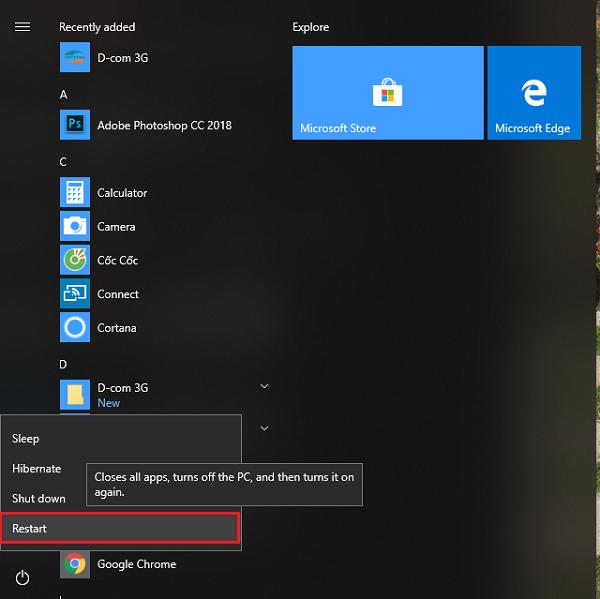Launch the Cốc Cốc browser
Image resolution: width=600 pixels, height=599 pixels.
[117, 261]
